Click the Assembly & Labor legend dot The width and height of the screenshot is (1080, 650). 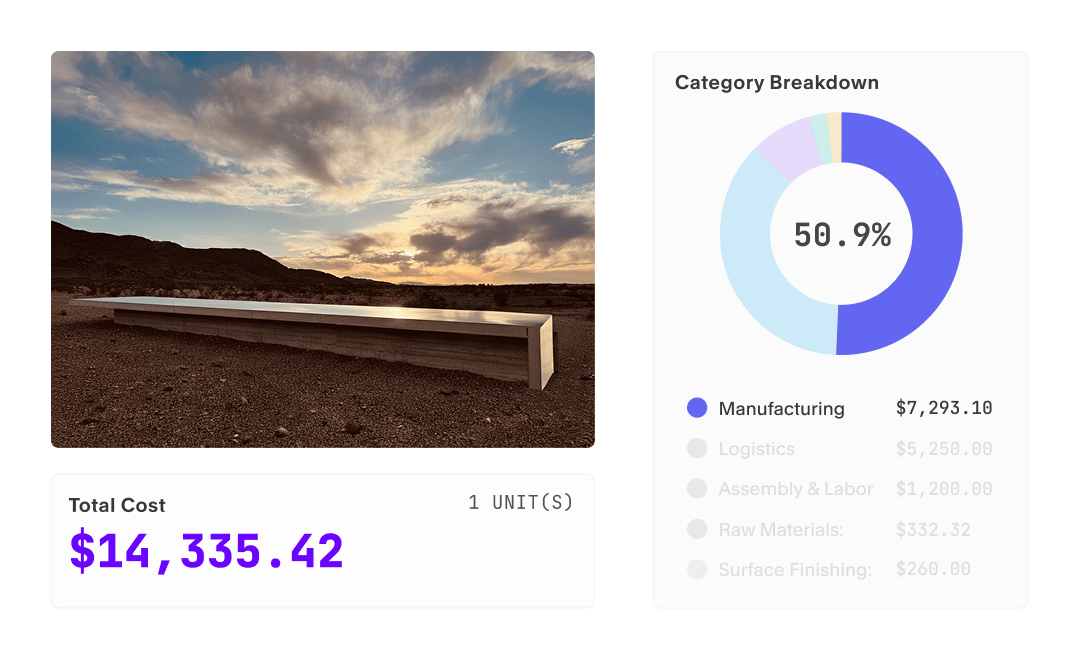click(697, 489)
